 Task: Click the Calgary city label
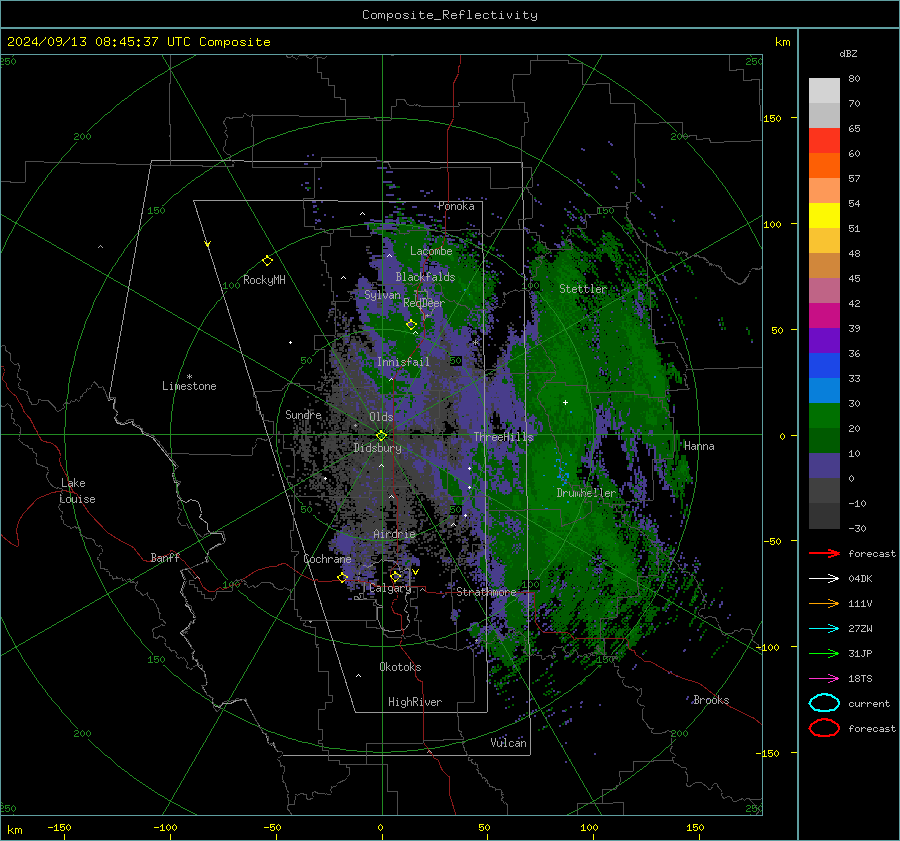pos(390,588)
